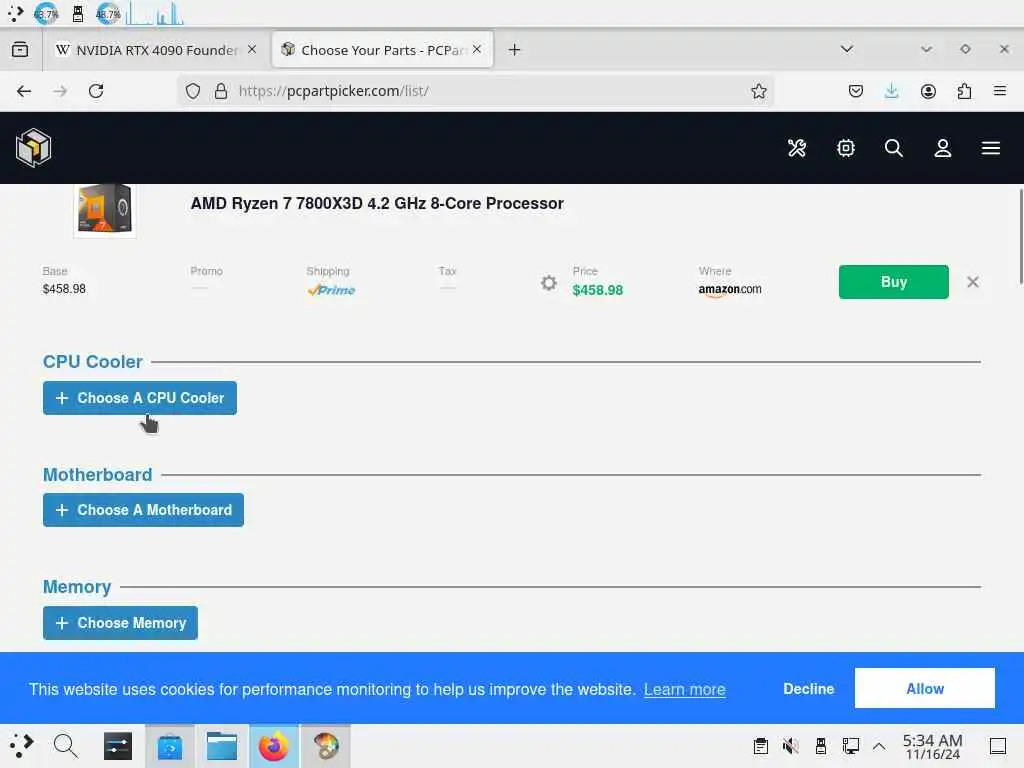The width and height of the screenshot is (1024, 768).
Task: Click the Prime shipping badge
Action: (331, 290)
